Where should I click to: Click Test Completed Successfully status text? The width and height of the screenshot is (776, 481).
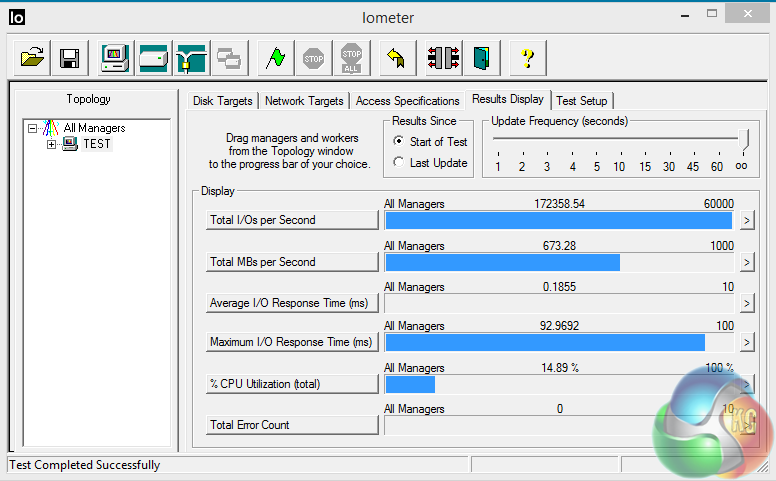85,465
